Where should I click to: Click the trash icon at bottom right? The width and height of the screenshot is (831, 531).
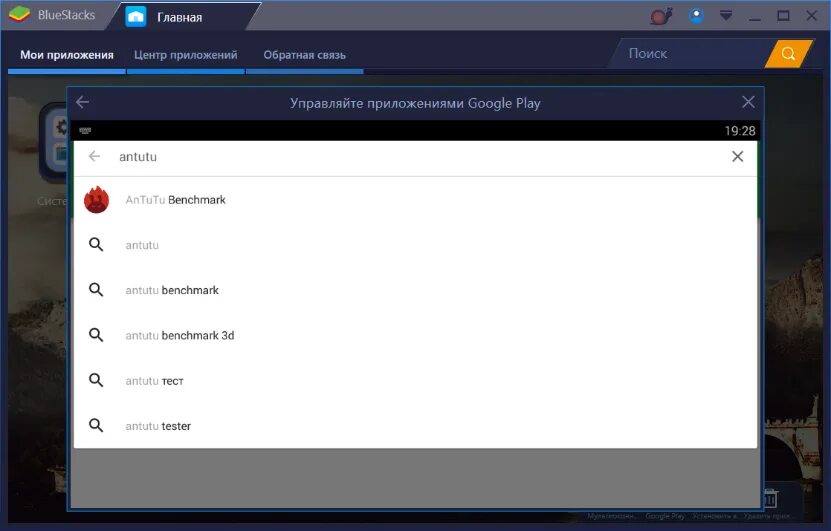point(770,498)
